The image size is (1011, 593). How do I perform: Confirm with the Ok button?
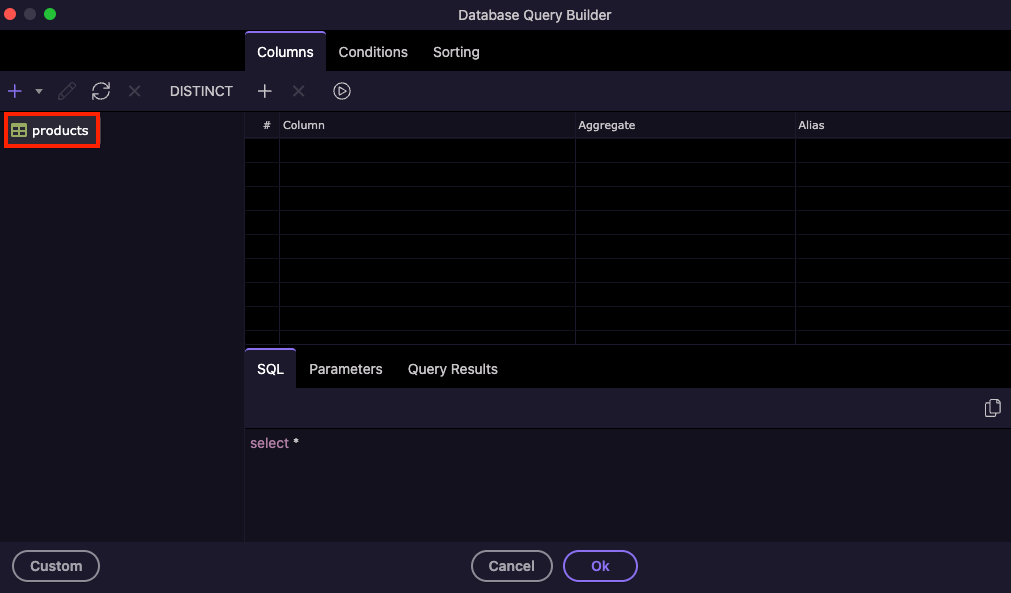[x=600, y=566]
